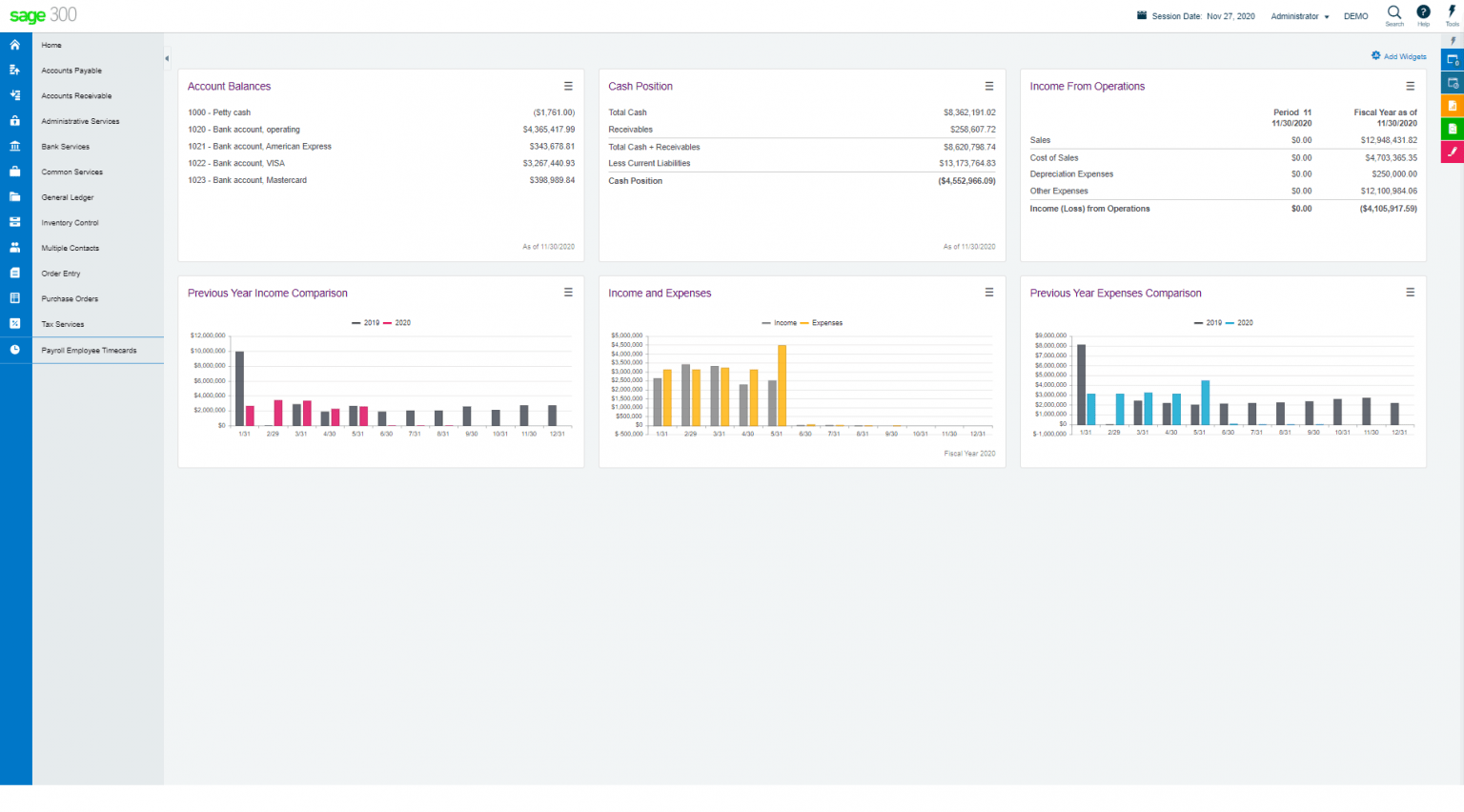This screenshot has width=1464, height=812.
Task: Open the Tools lightning icon
Action: [1452, 14]
